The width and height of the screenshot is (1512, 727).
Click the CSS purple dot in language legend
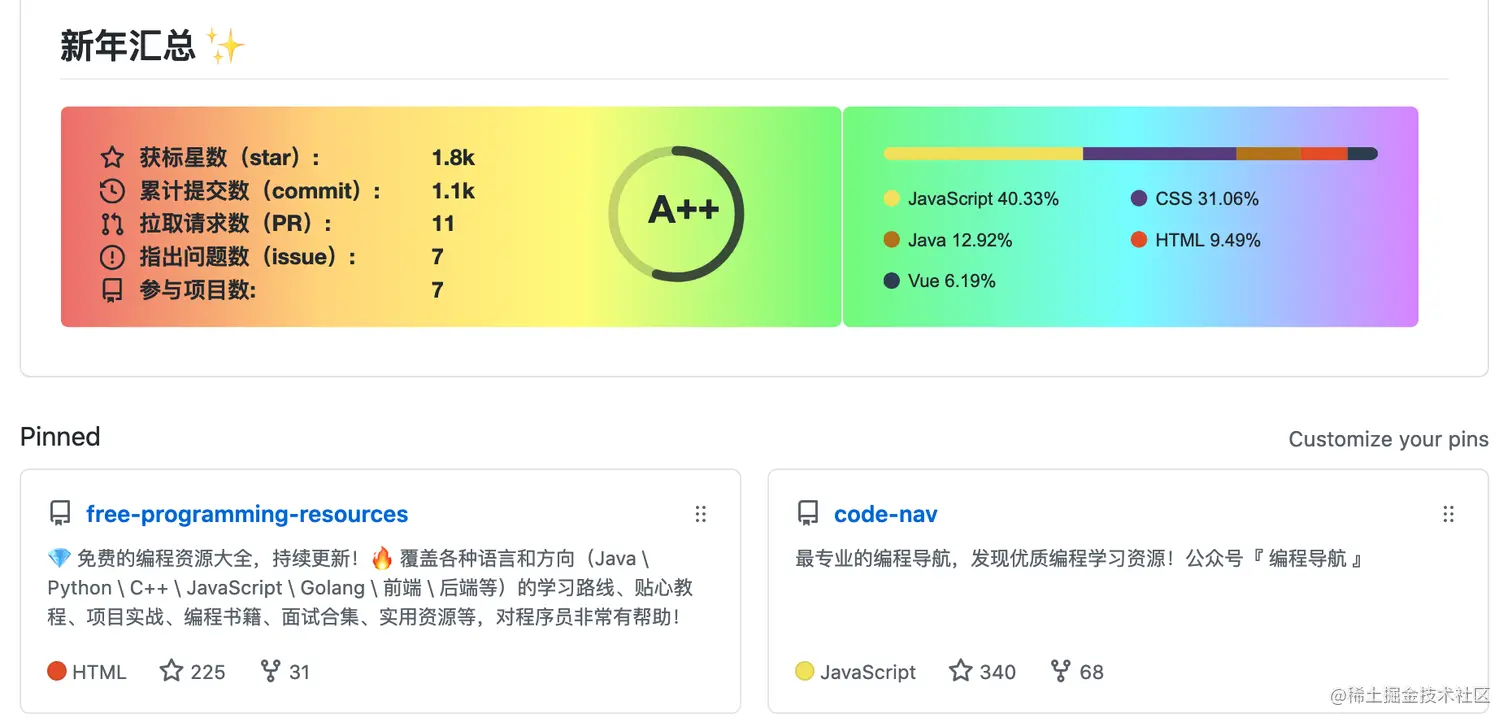tap(1137, 198)
